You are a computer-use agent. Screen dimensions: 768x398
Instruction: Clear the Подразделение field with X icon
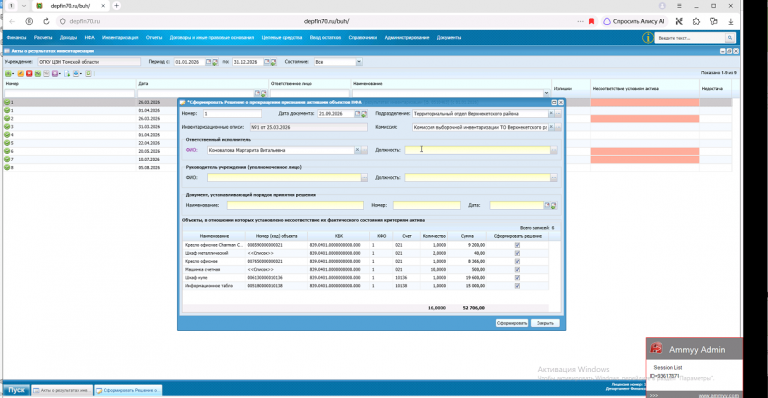[551, 114]
